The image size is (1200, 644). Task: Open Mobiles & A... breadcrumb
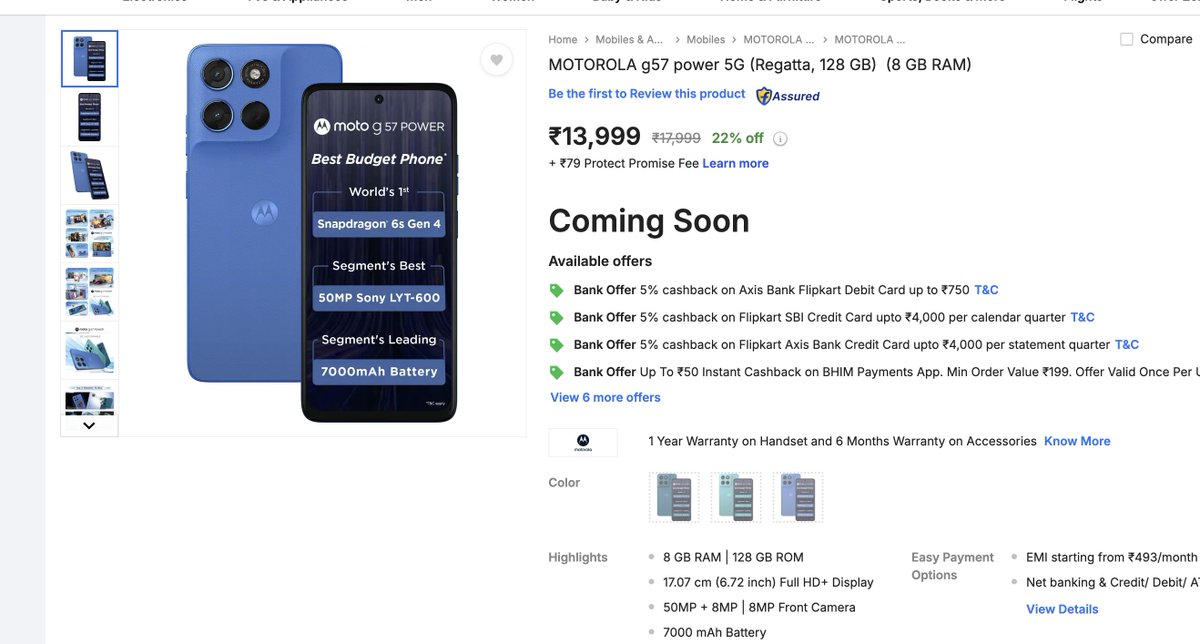click(629, 39)
